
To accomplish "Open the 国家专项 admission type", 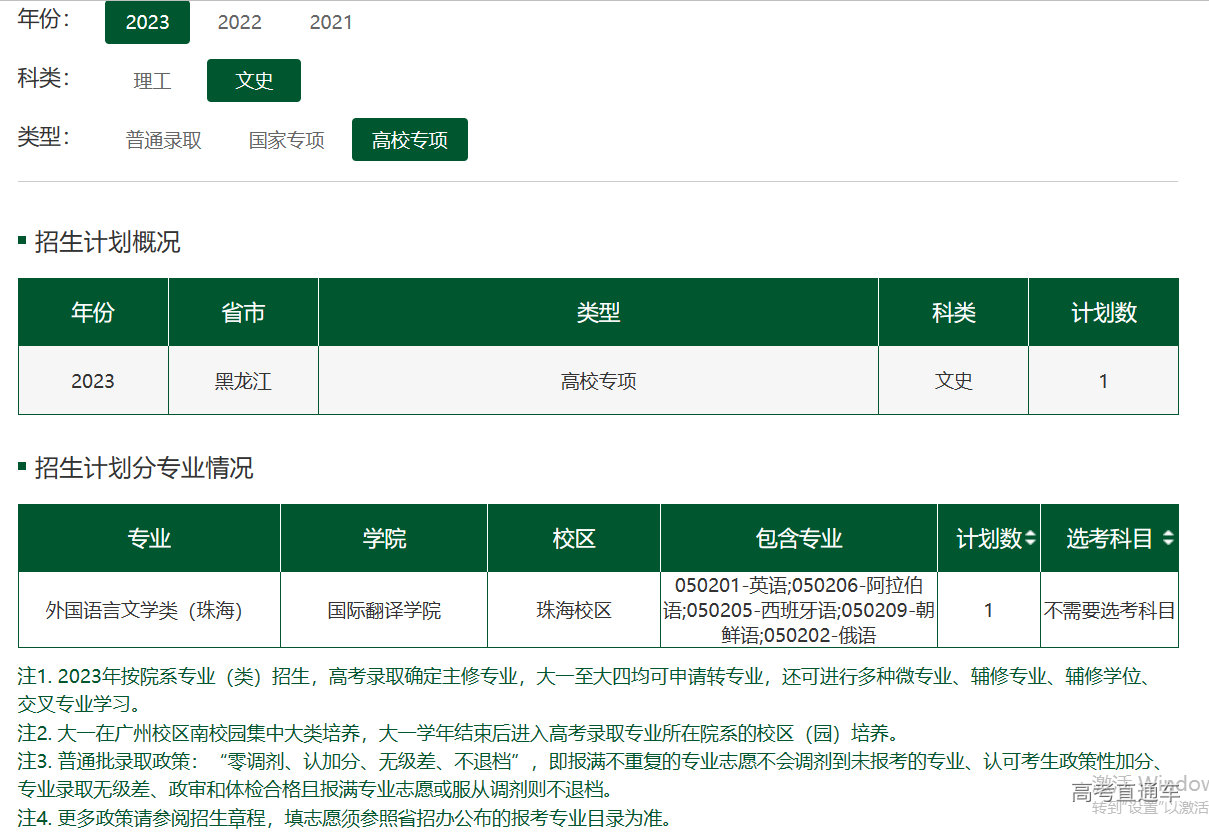I will tap(287, 140).
